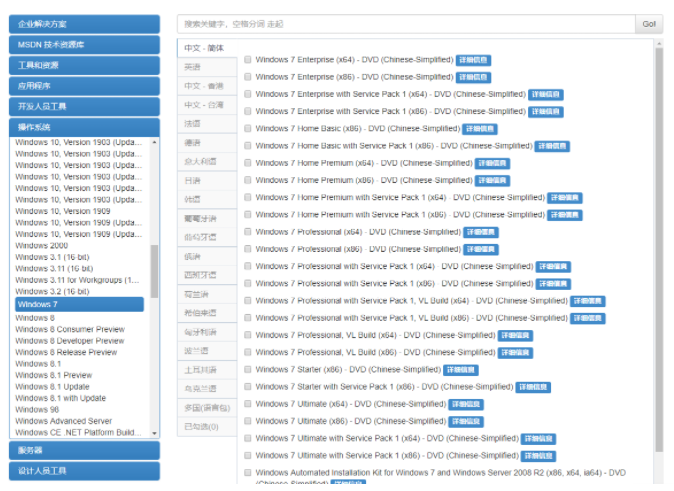Expand the 服务器 category
The height and width of the screenshot is (491, 674).
tap(84, 451)
